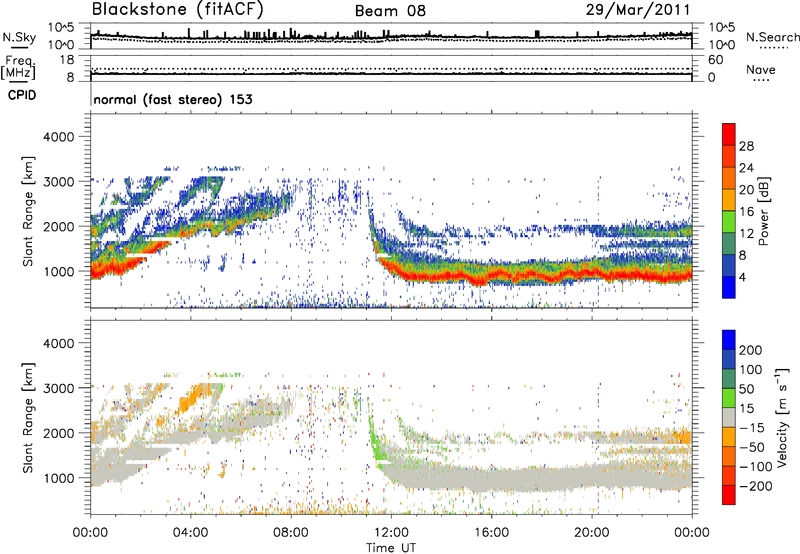Image resolution: width=800 pixels, height=554 pixels.
Task: Click the '08:00' time axis label
Action: 291,533
